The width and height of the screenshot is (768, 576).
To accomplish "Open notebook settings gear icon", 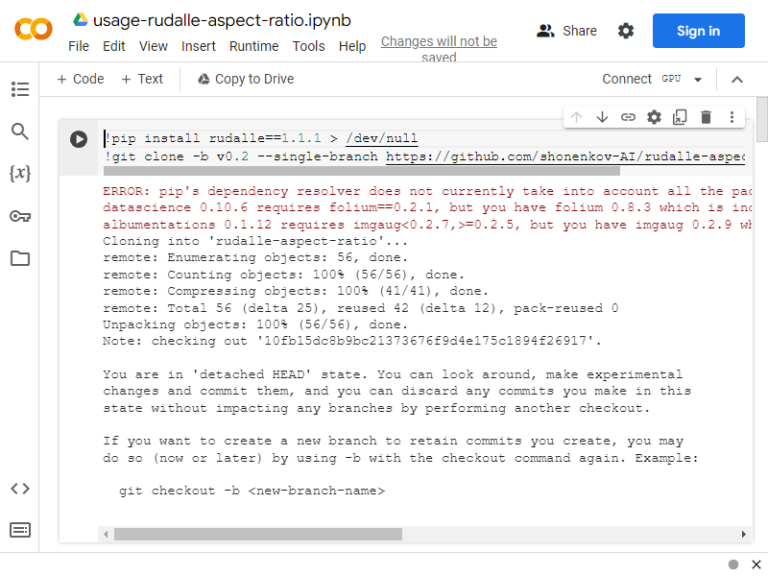I will click(x=625, y=31).
